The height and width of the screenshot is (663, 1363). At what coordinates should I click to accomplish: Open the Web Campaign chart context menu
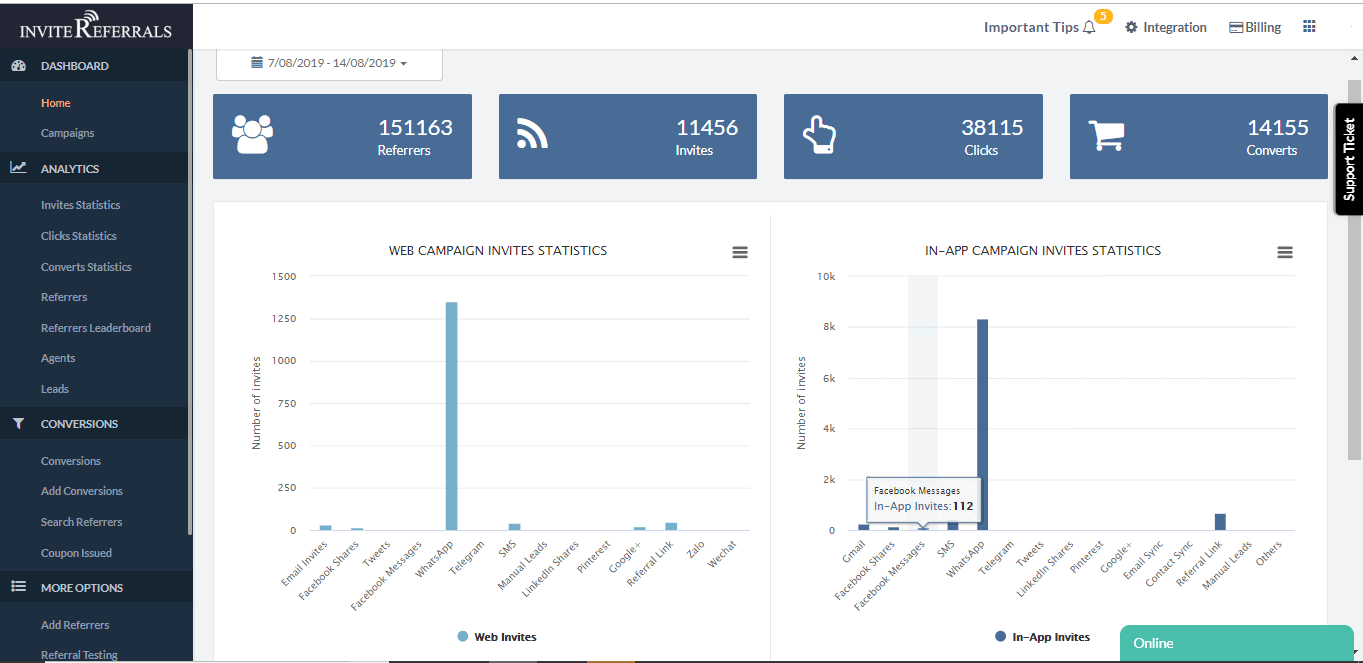740,253
